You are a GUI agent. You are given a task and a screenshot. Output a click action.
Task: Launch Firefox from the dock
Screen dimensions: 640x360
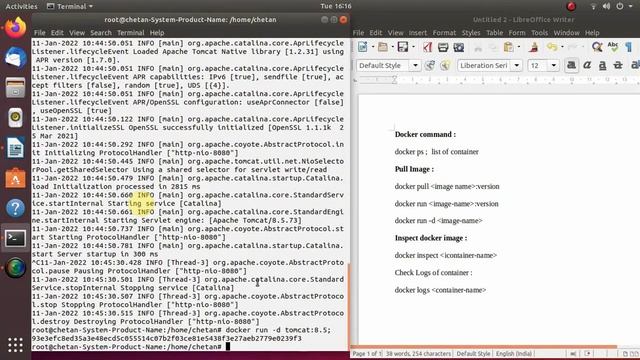(x=15, y=28)
